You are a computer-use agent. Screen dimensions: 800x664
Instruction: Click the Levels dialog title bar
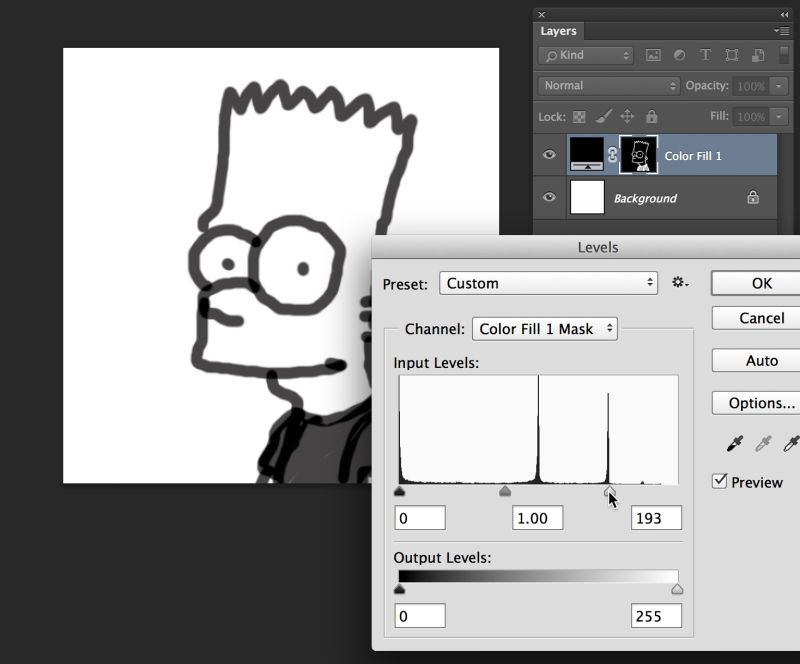pyautogui.click(x=586, y=247)
